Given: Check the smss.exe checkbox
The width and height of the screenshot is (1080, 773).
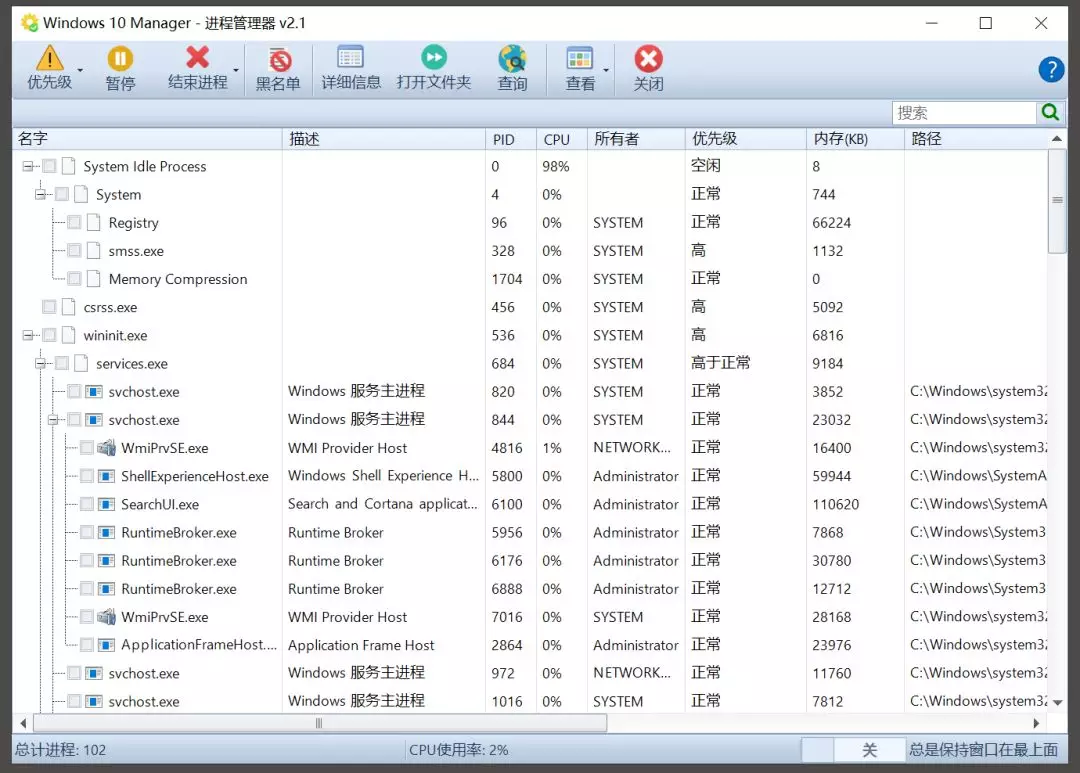Looking at the screenshot, I should [74, 251].
